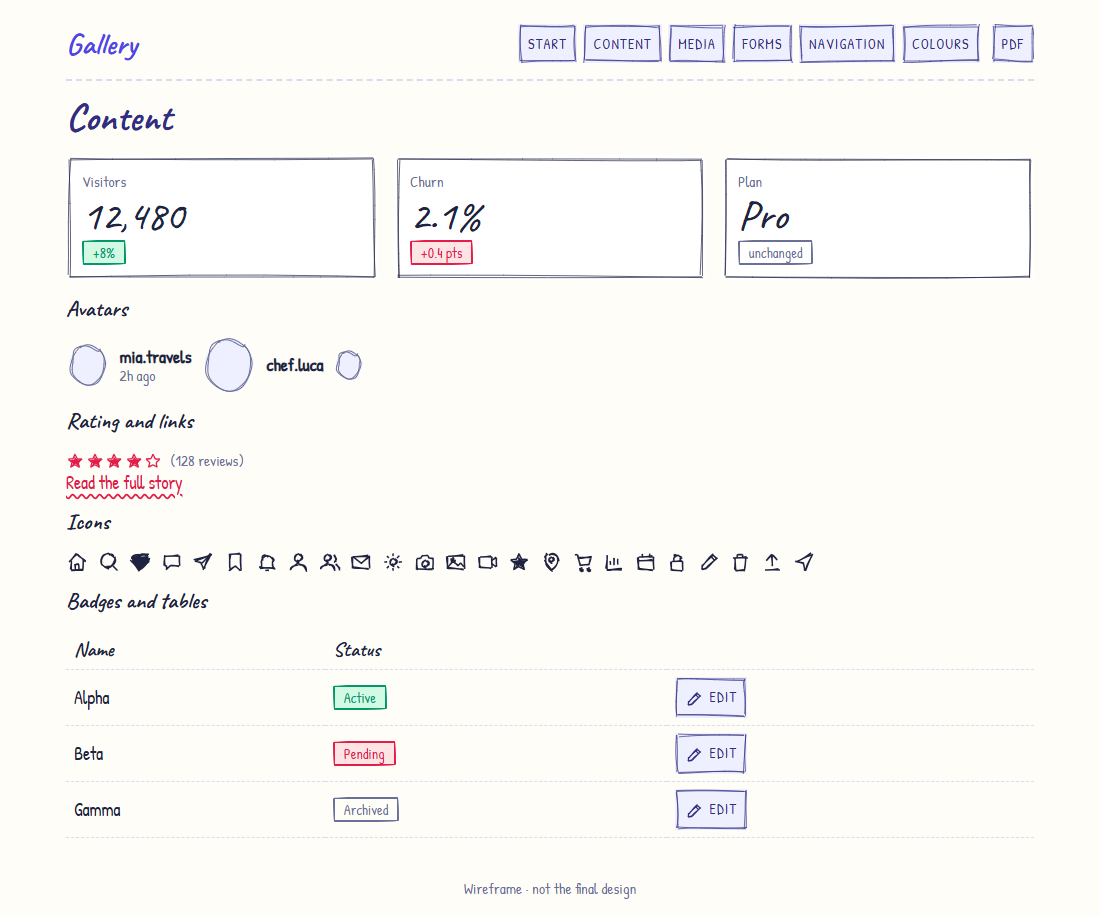The image size is (1100, 915).
Task: Open the Start tab in the navigation
Action: pos(547,44)
